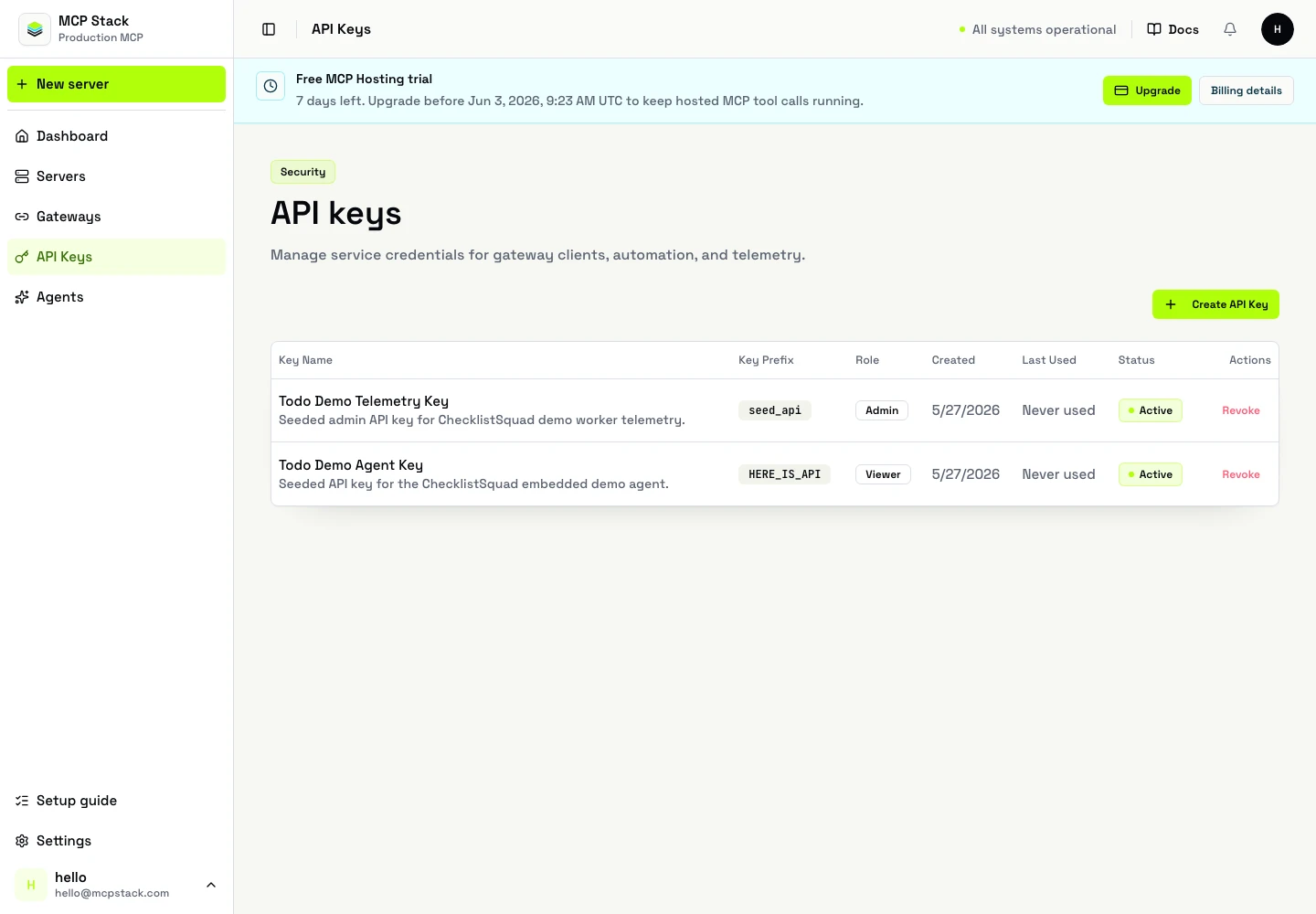Click the seed_api key prefix
Screen dimensions: 1316x914
[775, 410]
